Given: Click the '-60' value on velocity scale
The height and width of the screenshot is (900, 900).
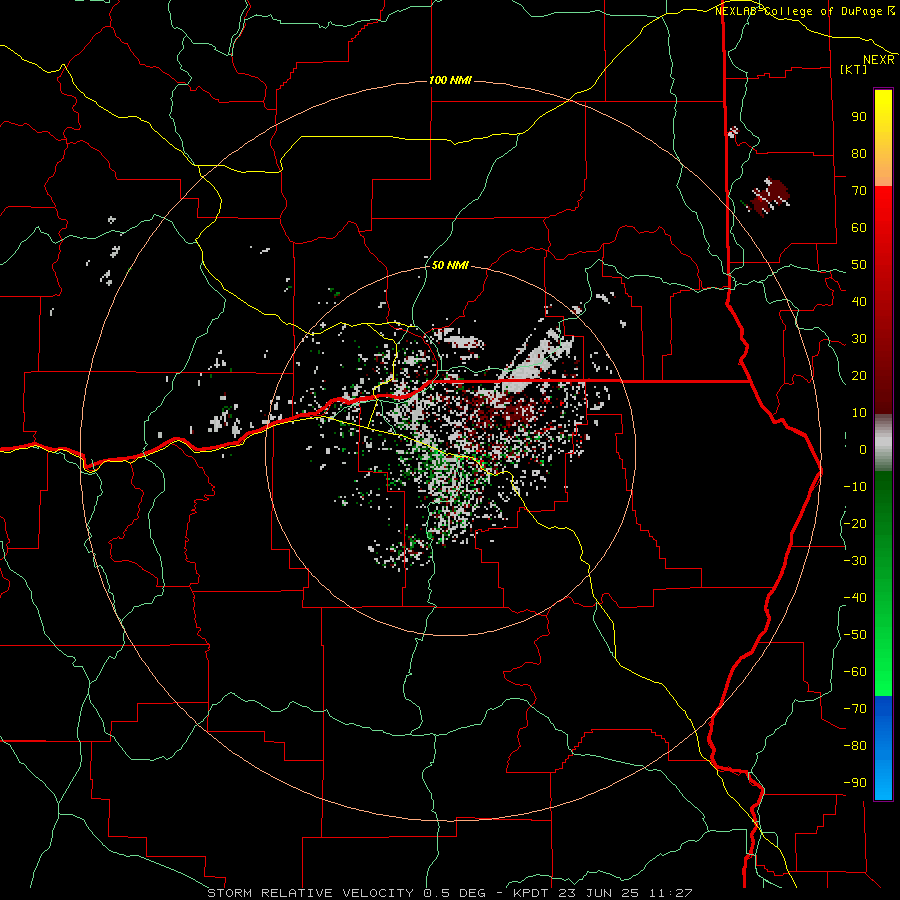Looking at the screenshot, I should (855, 672).
